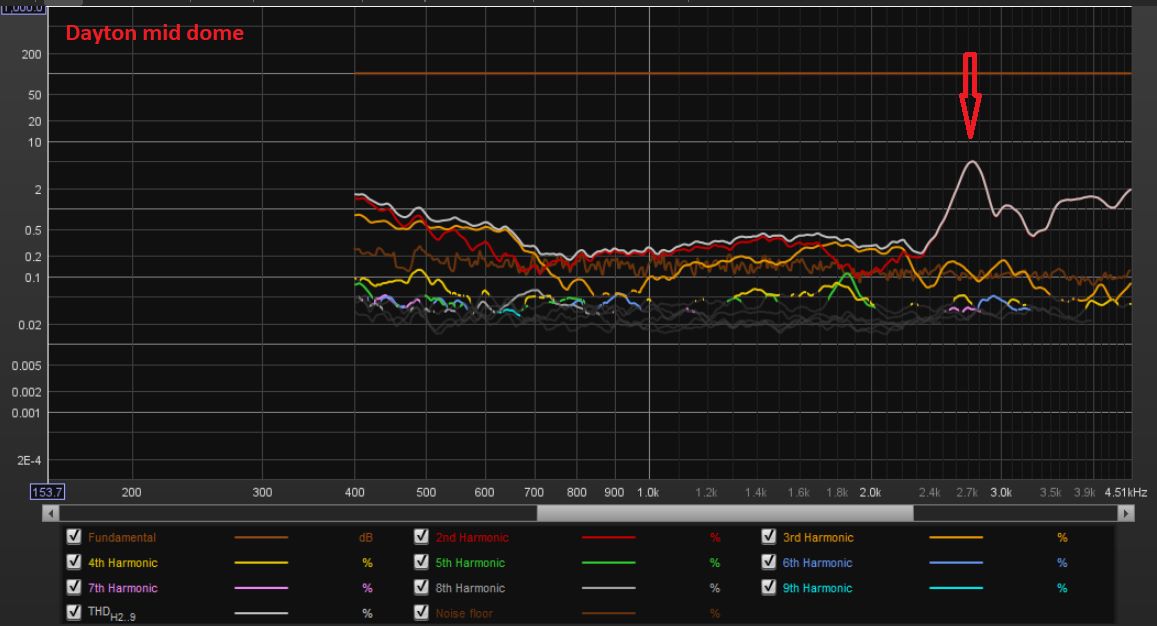
Task: Uncheck the 7th Harmonic checkbox
Action: (x=74, y=587)
